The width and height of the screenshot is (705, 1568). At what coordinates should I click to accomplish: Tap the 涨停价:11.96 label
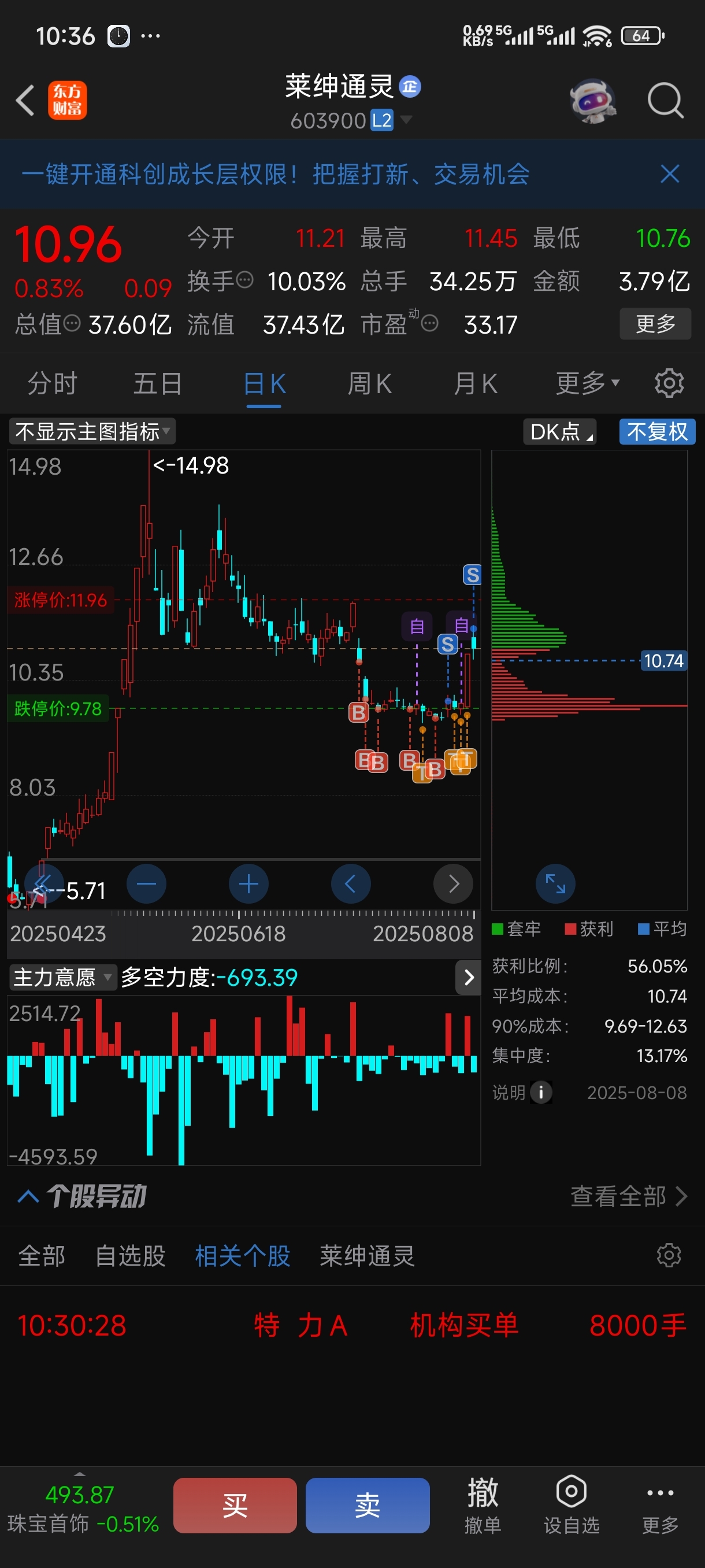[60, 600]
